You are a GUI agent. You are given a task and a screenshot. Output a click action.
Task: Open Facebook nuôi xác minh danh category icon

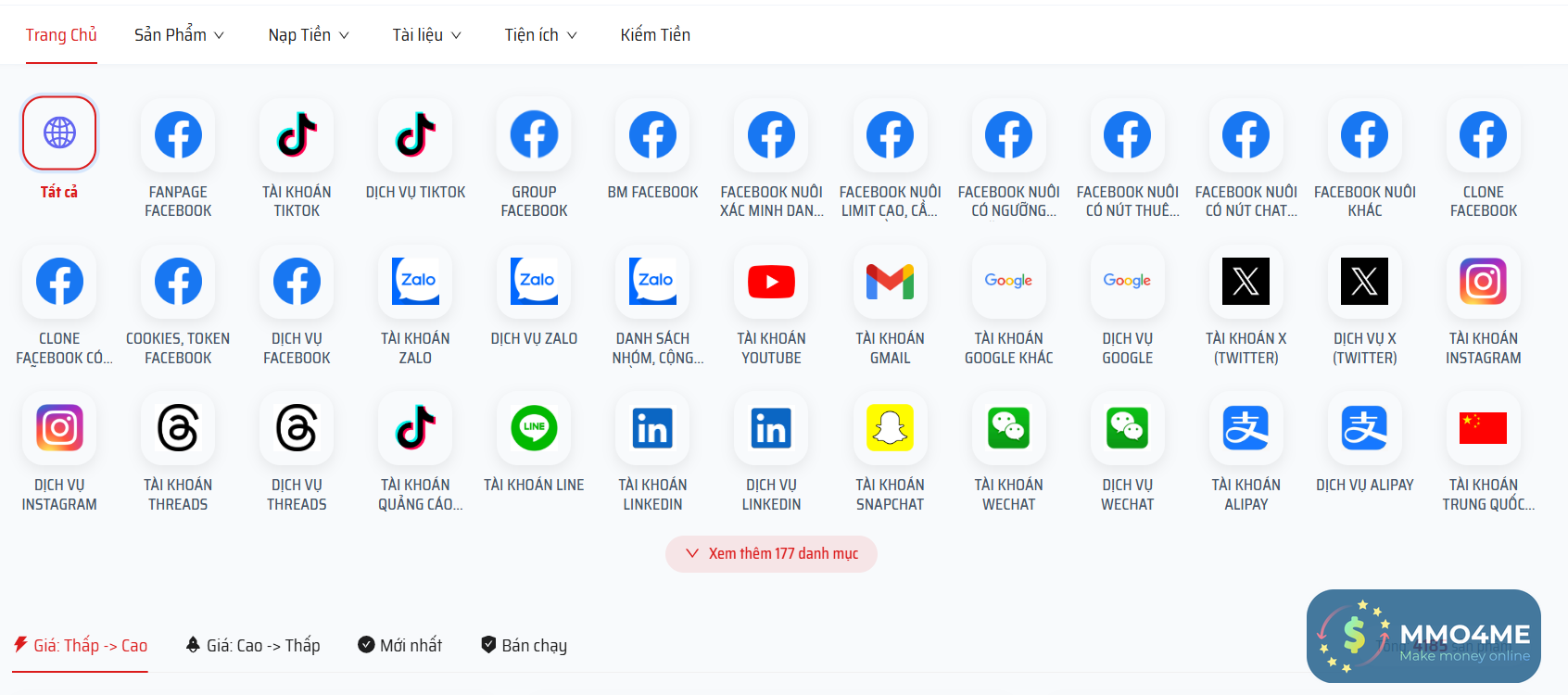pos(771,134)
